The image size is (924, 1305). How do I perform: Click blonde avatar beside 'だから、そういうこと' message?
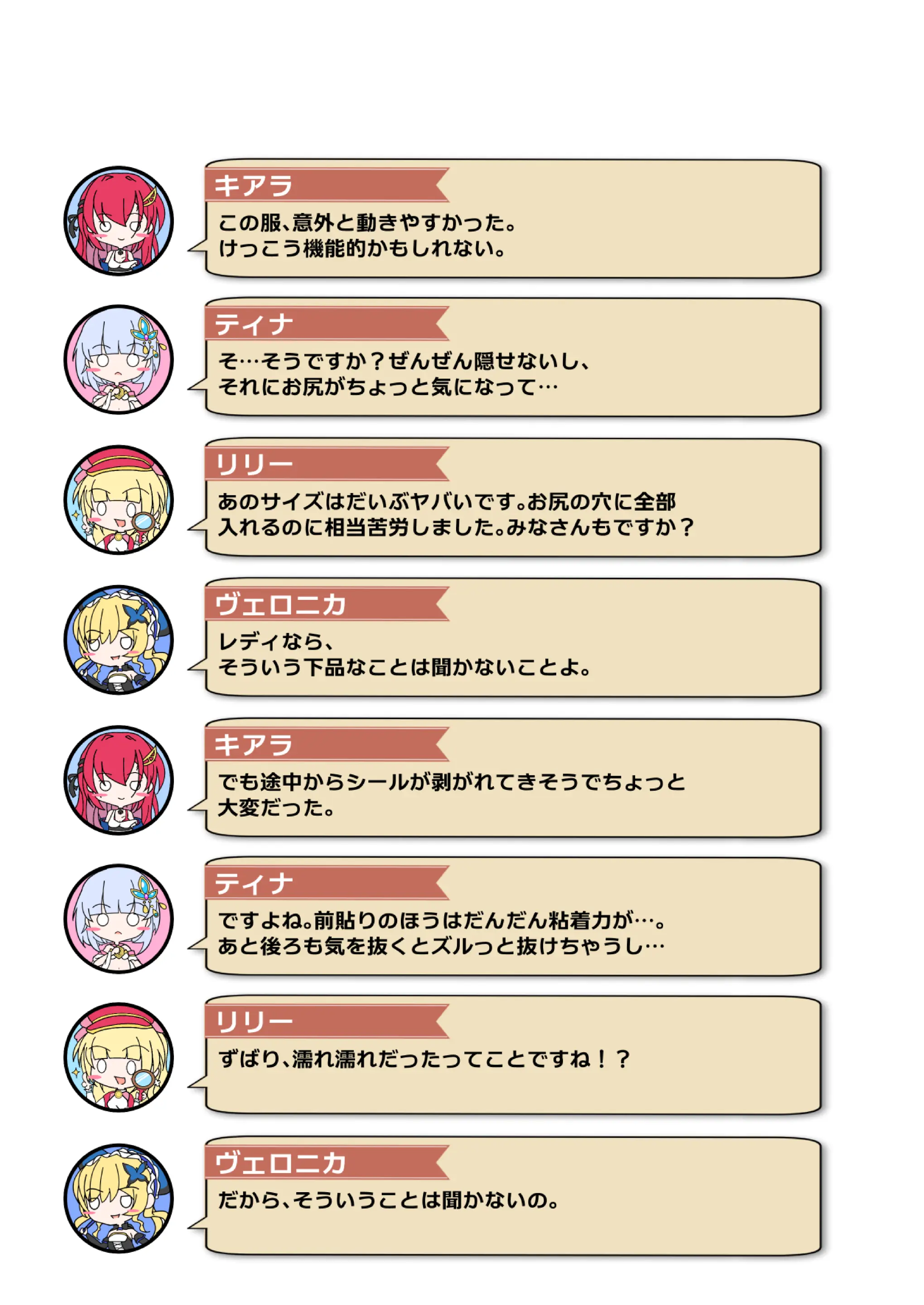(x=118, y=1199)
